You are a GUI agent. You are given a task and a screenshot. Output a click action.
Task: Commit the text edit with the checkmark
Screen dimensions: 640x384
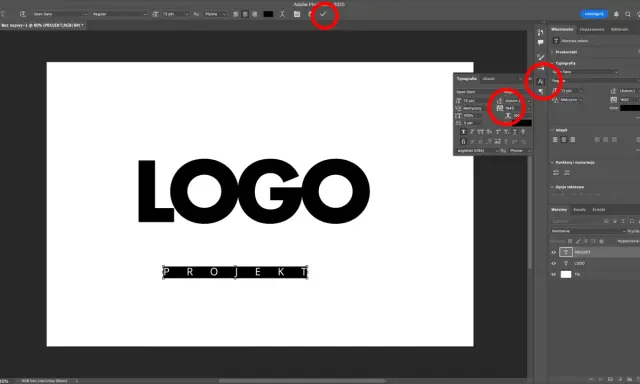tap(323, 14)
